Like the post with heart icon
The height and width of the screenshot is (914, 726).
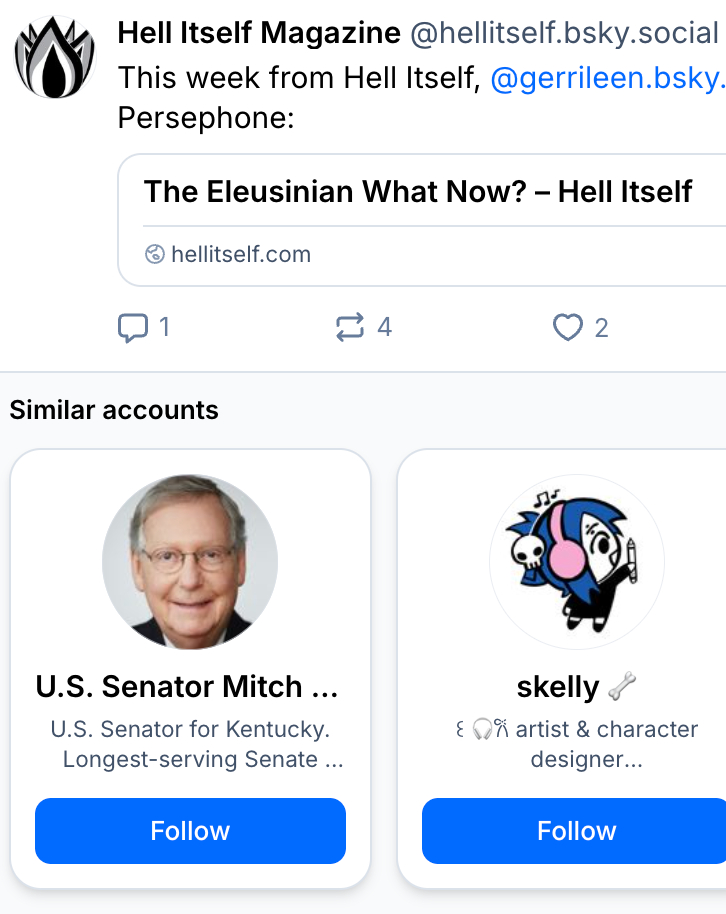pyautogui.click(x=568, y=328)
